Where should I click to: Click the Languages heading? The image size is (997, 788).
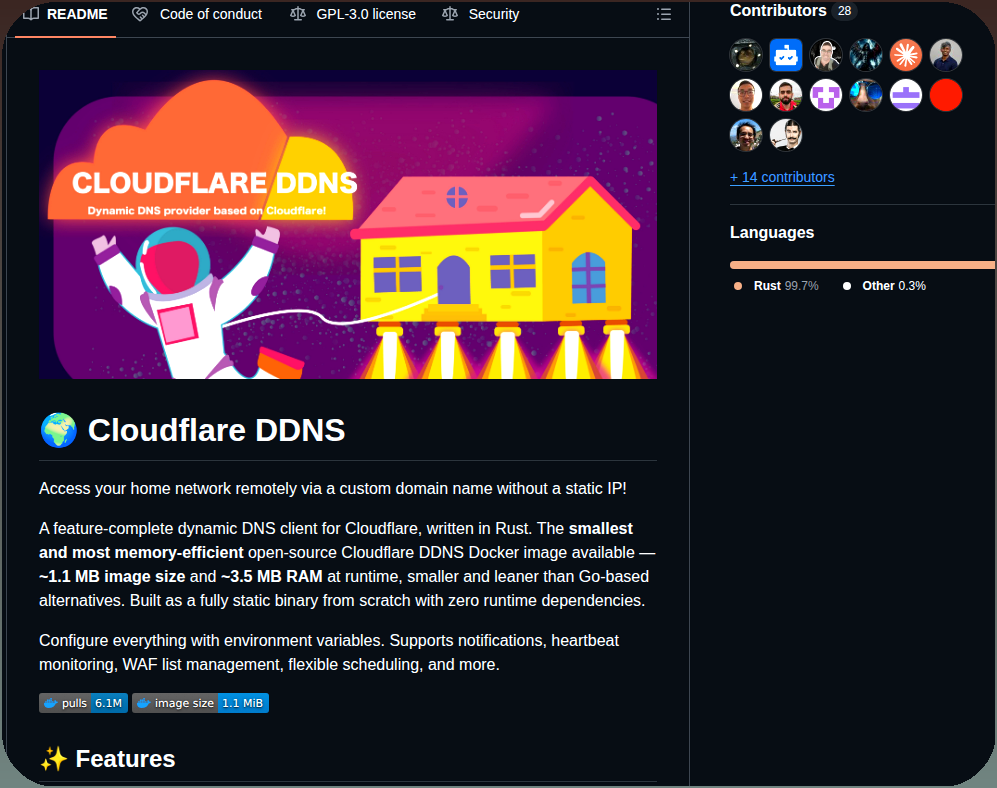tap(772, 233)
